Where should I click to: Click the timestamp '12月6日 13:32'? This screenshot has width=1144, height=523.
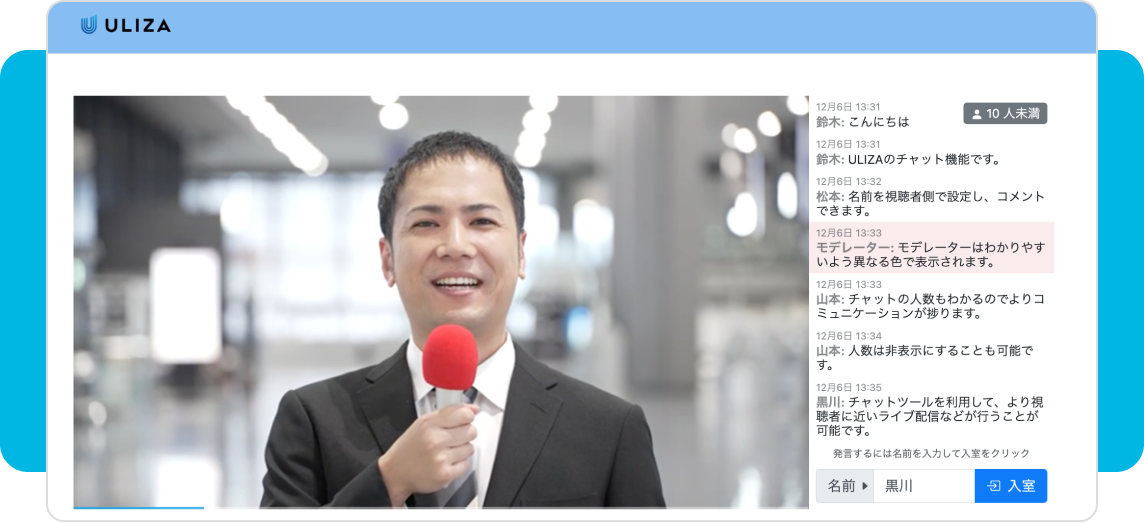[x=849, y=181]
